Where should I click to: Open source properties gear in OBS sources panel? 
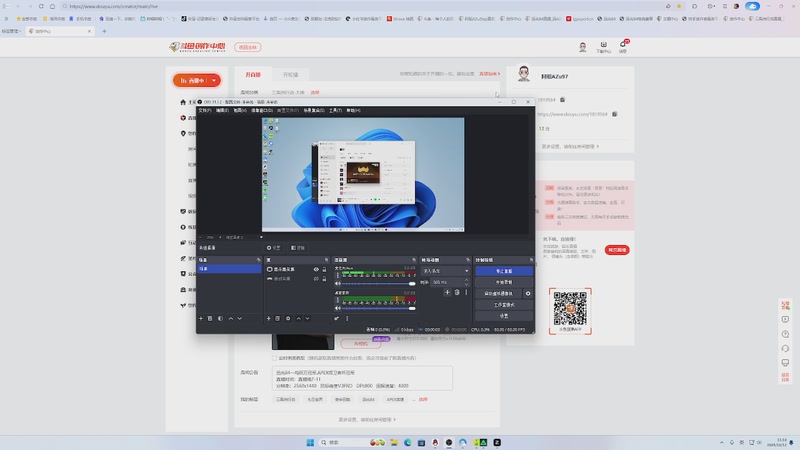[x=288, y=318]
